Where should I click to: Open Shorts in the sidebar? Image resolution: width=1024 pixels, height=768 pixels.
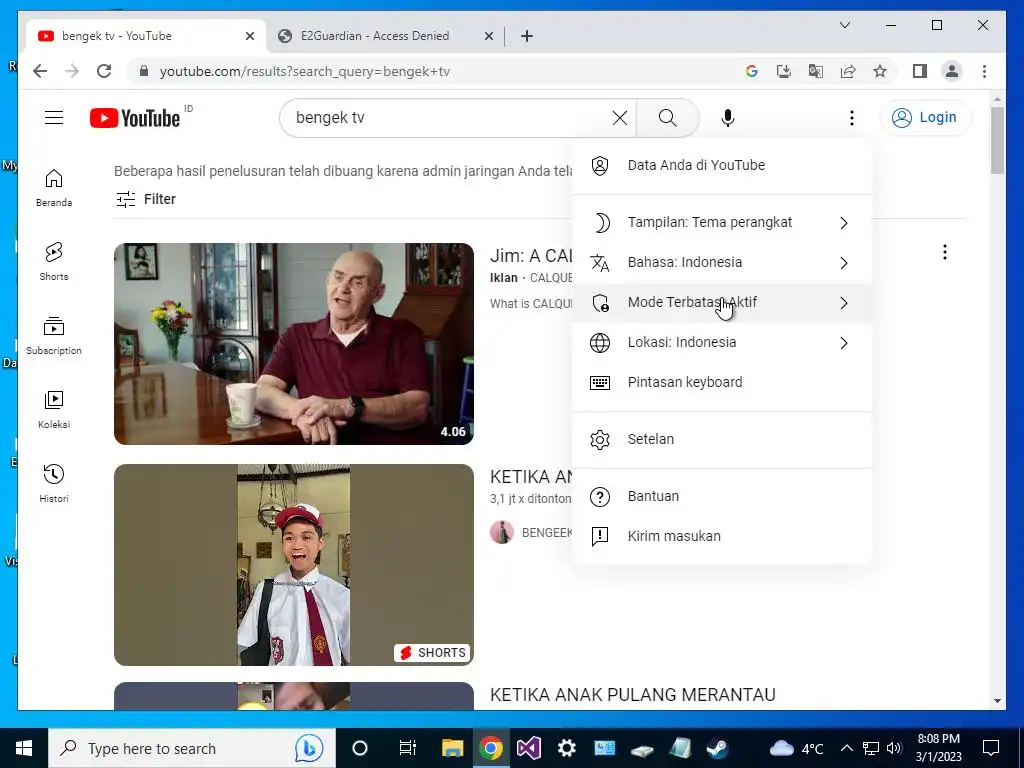pos(54,262)
